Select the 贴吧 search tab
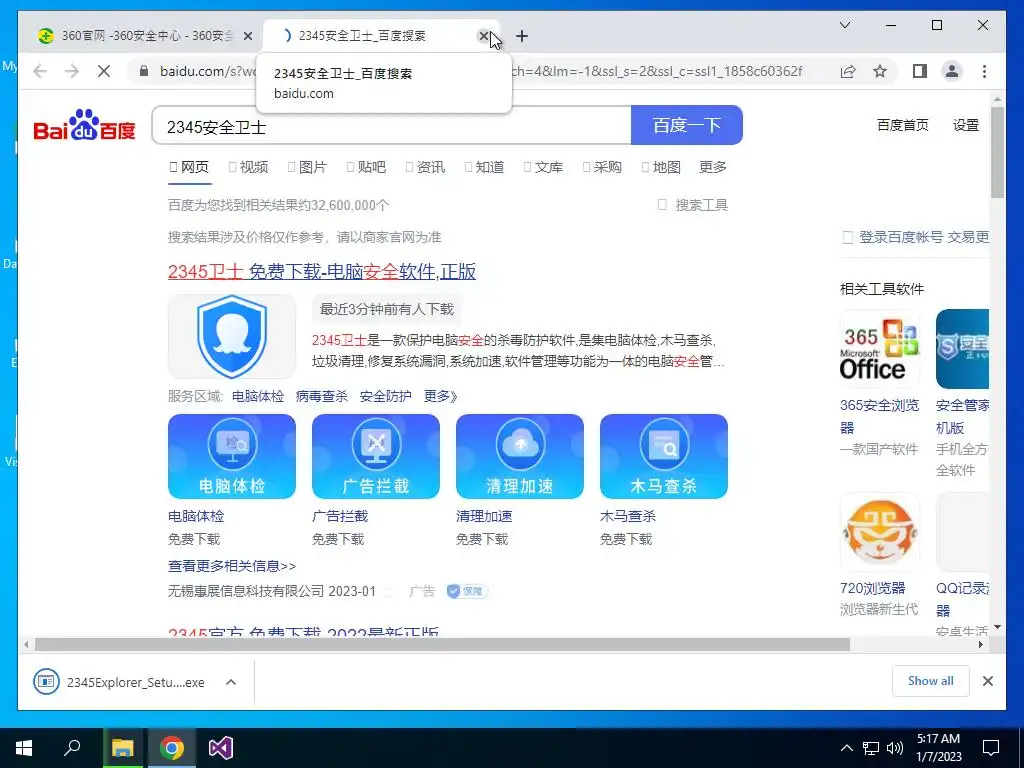Viewport: 1024px width, 768px height. pyautogui.click(x=366, y=167)
